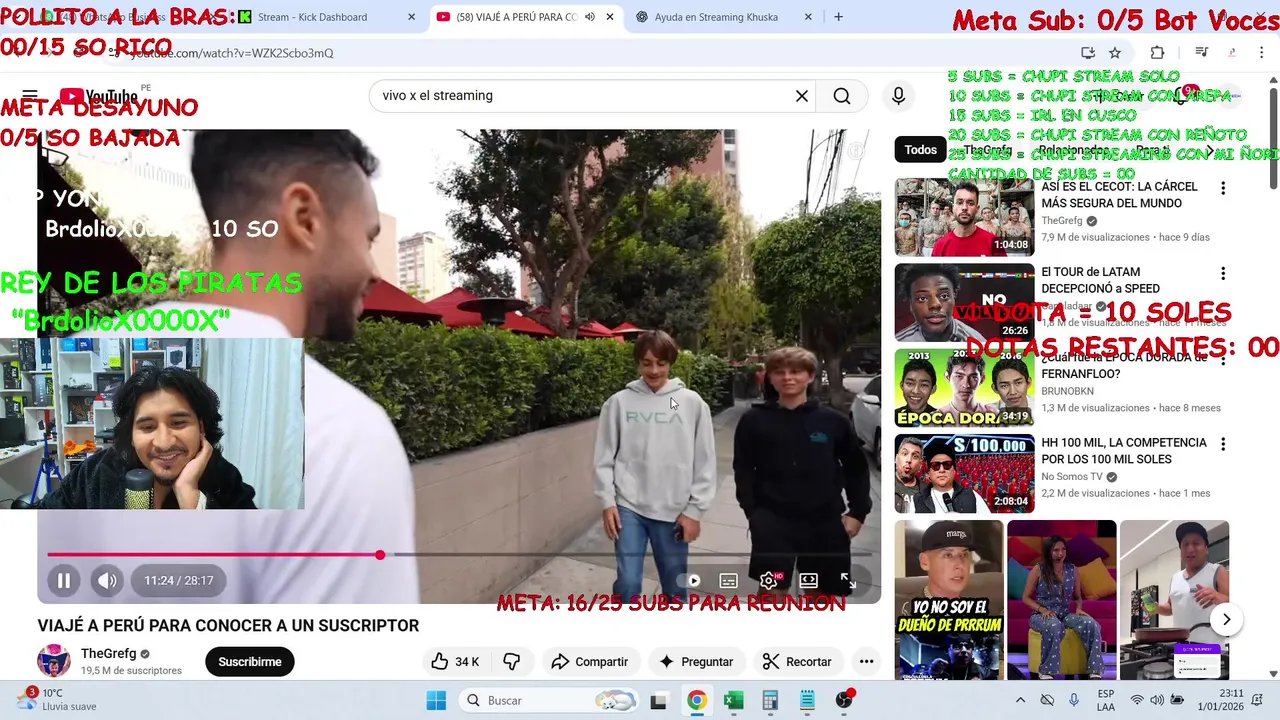
Task: Click Recortar to clip the video
Action: (x=796, y=662)
